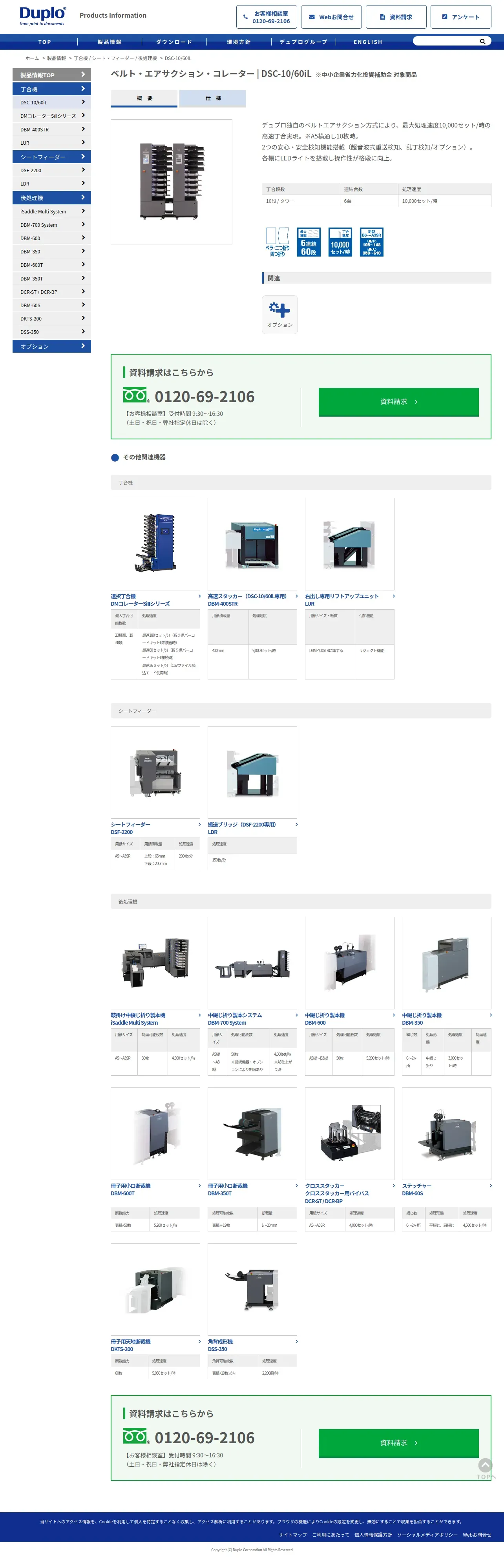Open the 中綴じ折り製本機 DBM-350 link
The width and height of the screenshot is (504, 1568).
(422, 1019)
